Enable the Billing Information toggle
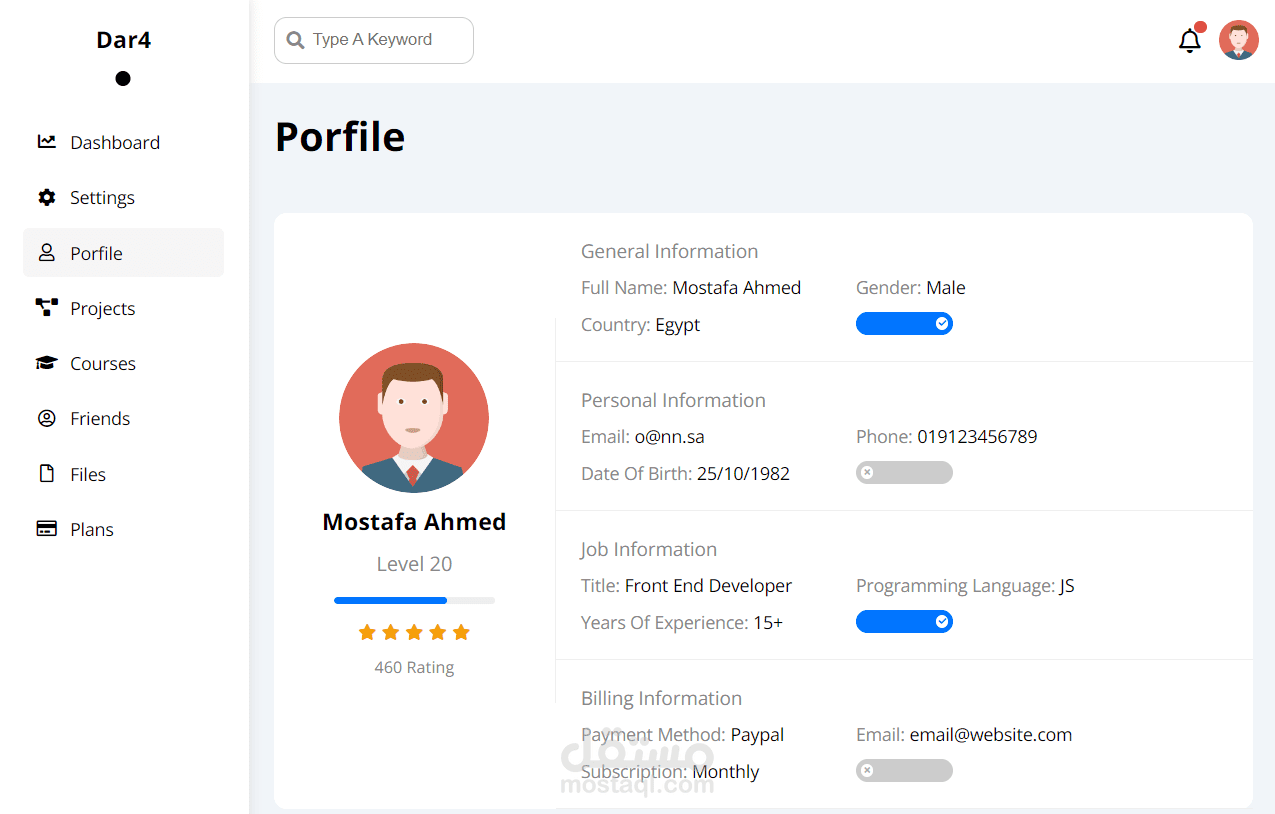The width and height of the screenshot is (1275, 814). coord(904,771)
